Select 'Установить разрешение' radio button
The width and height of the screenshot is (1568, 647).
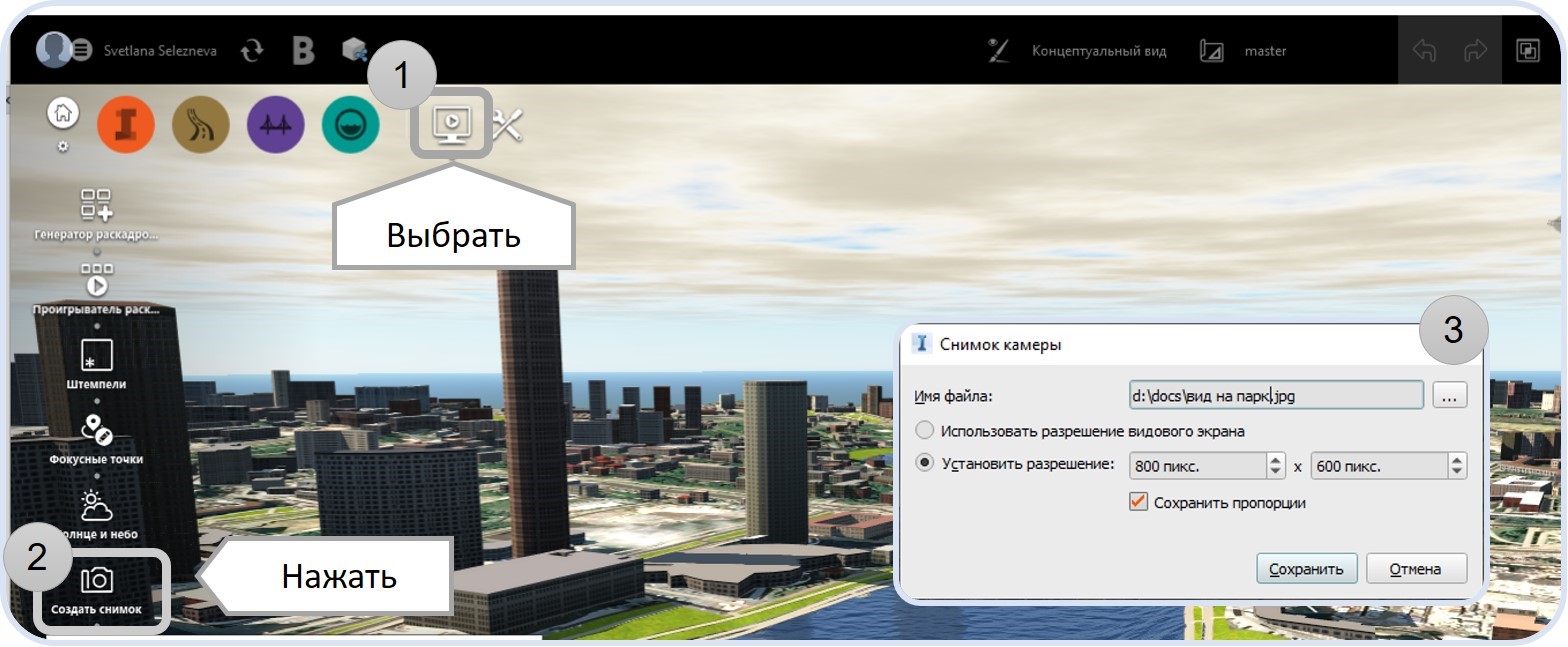click(925, 464)
